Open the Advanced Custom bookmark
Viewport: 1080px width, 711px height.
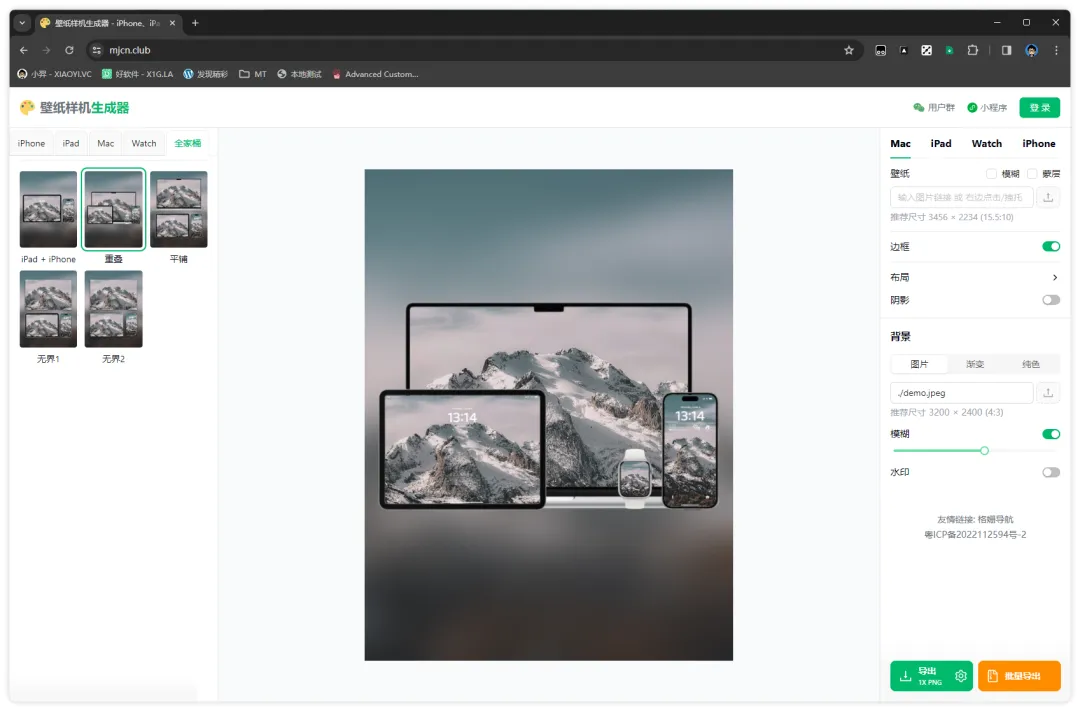pos(375,74)
